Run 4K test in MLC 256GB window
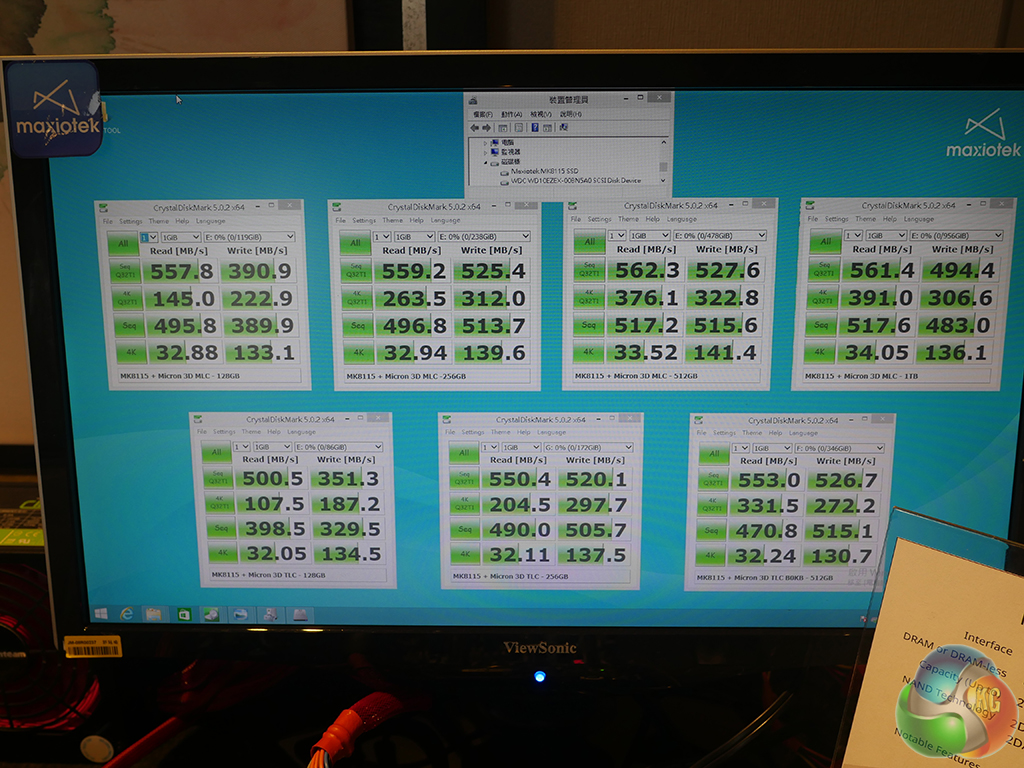This screenshot has height=768, width=1024. (x=359, y=353)
